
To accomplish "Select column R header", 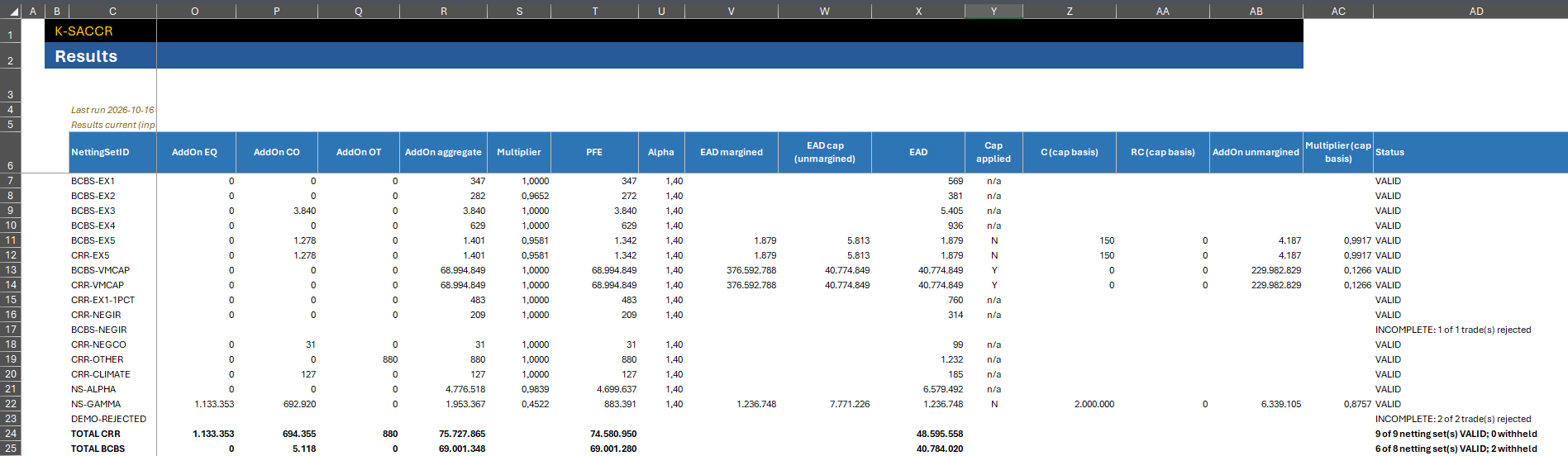I will tap(443, 11).
